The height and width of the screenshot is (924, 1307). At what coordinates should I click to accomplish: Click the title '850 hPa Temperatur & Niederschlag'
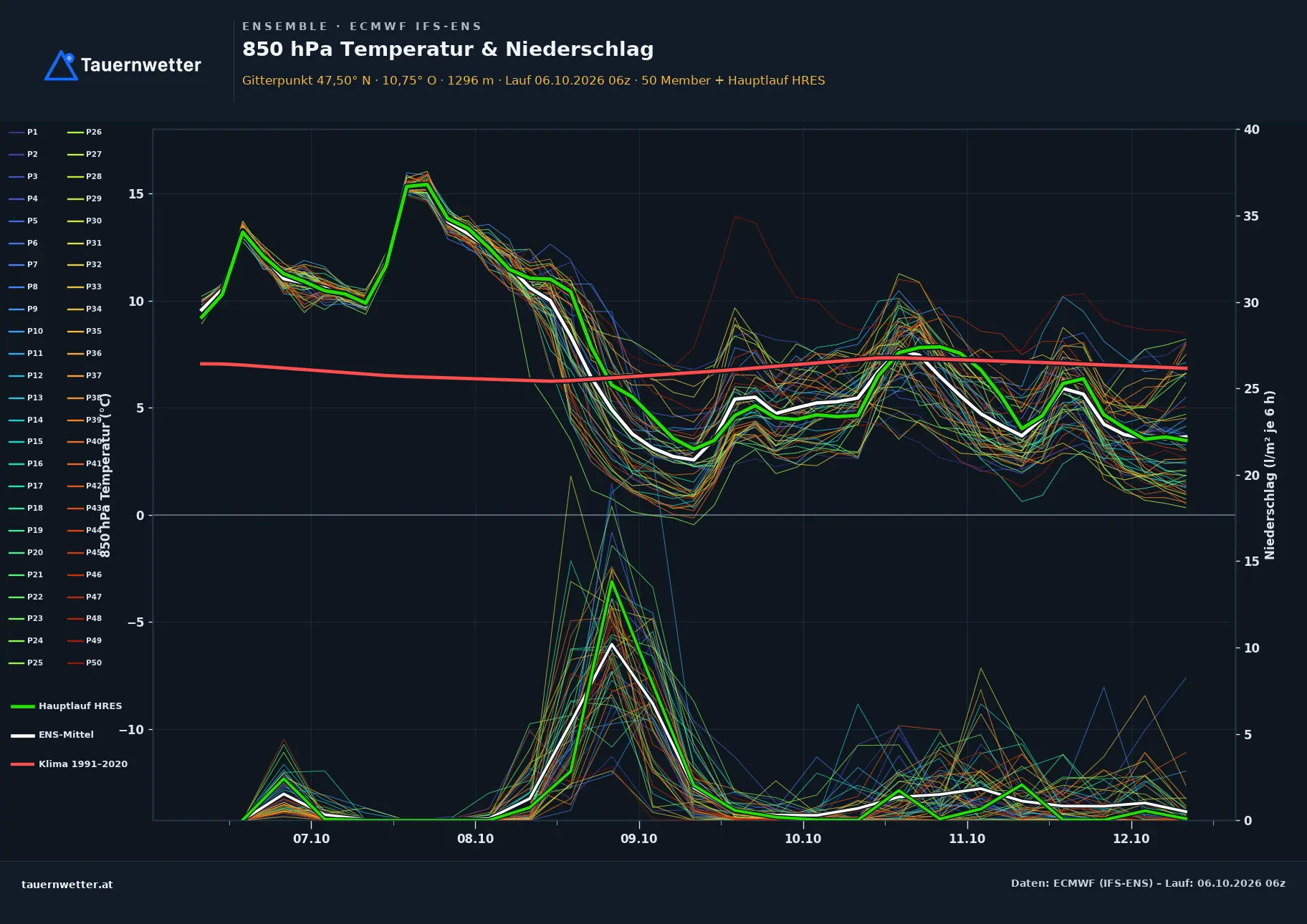(x=448, y=49)
